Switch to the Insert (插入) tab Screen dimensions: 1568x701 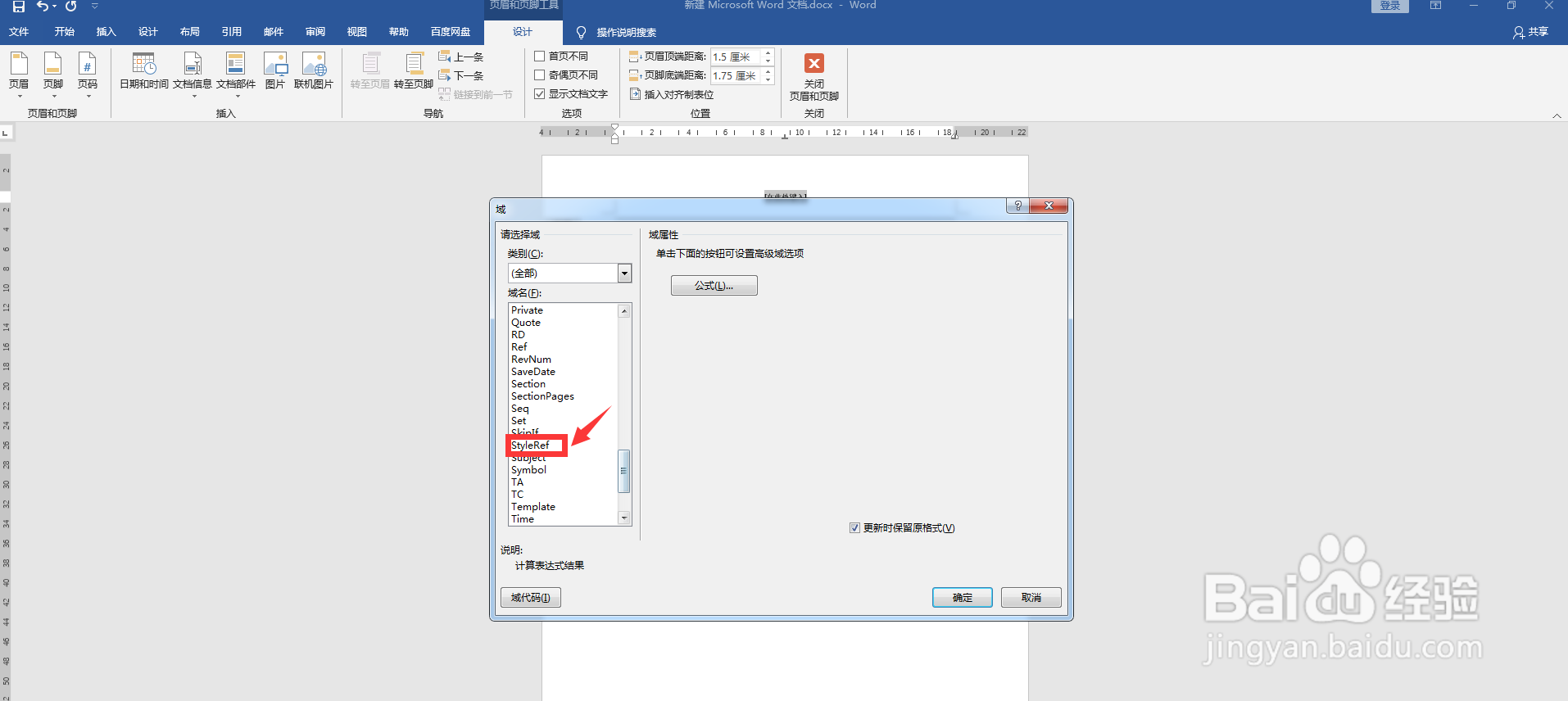click(x=106, y=32)
